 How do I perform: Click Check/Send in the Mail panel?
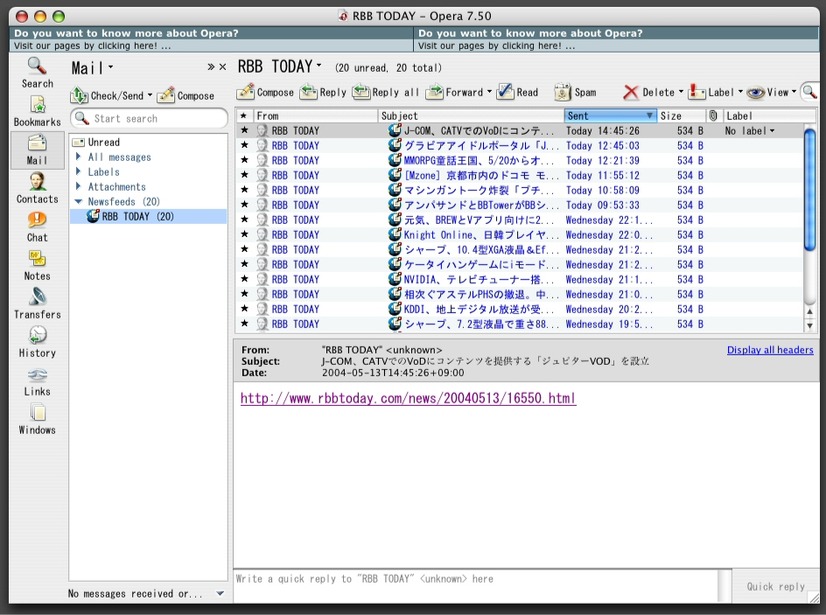(107, 95)
